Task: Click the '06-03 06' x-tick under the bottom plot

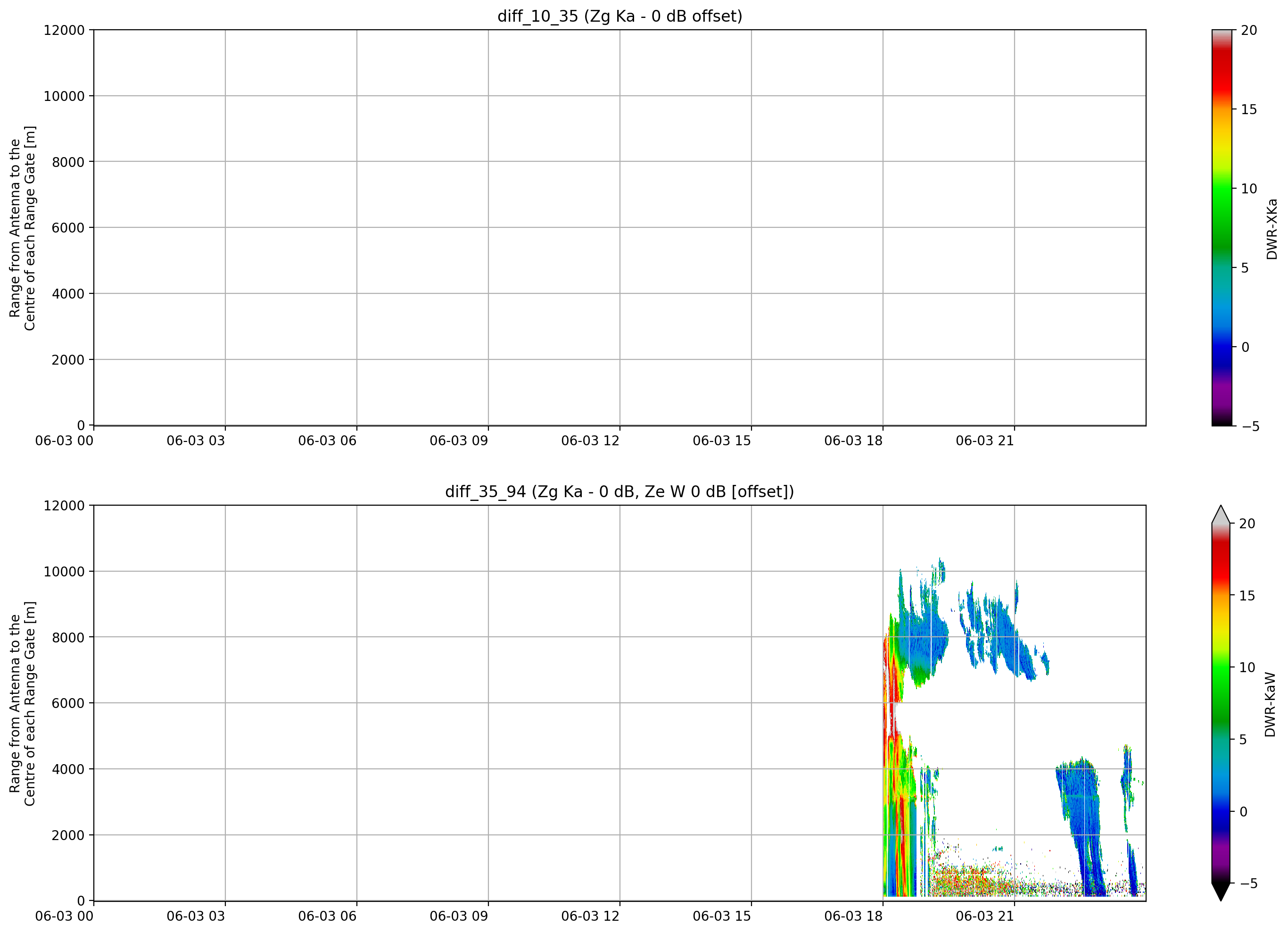Action: click(x=328, y=916)
